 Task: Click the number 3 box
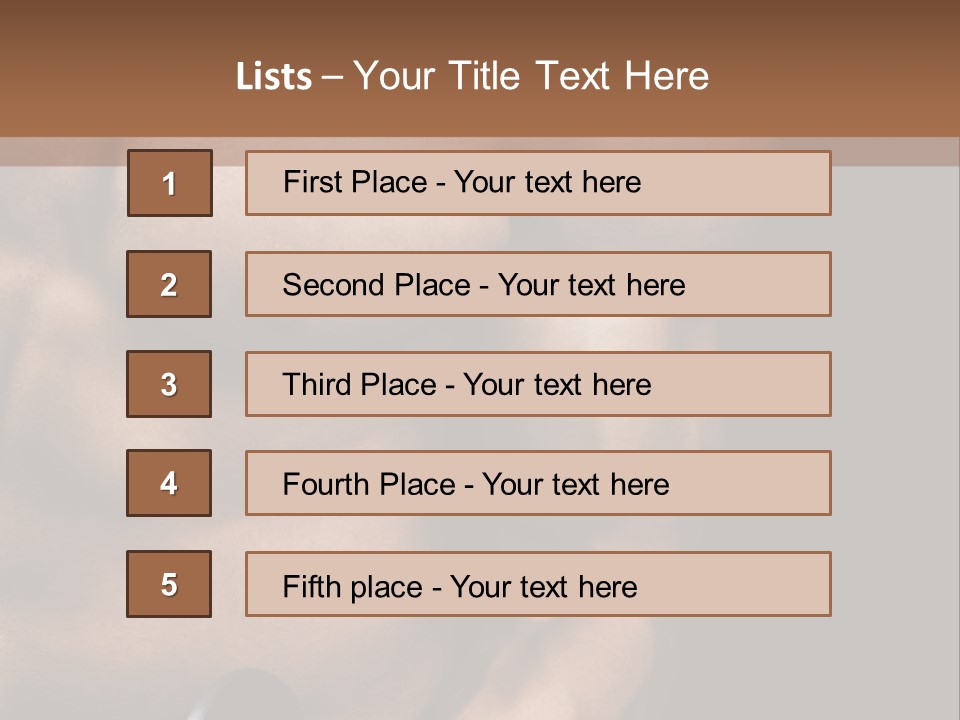[169, 384]
